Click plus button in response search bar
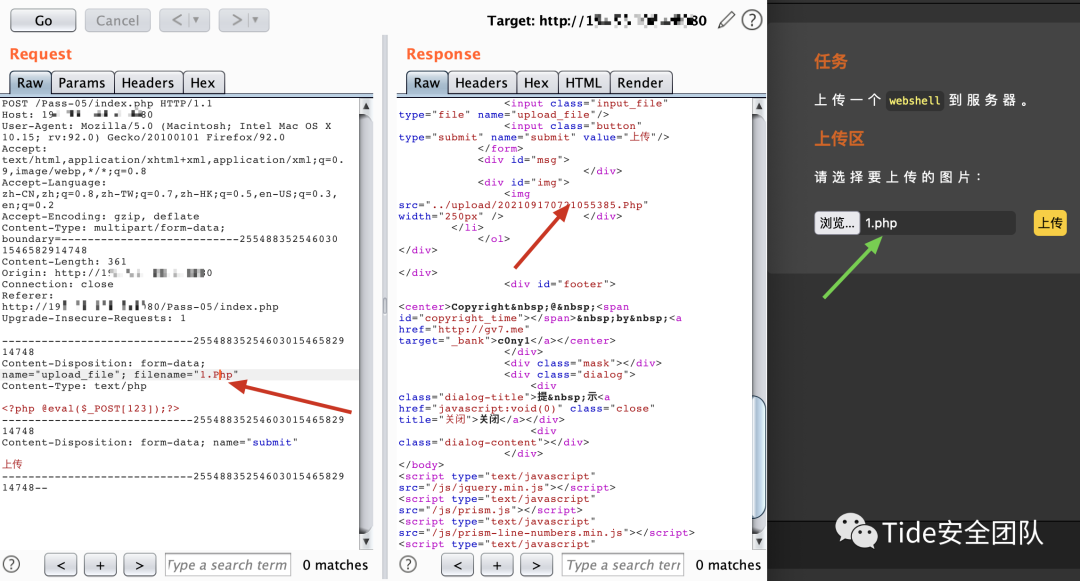The width and height of the screenshot is (1080, 581). (x=497, y=565)
